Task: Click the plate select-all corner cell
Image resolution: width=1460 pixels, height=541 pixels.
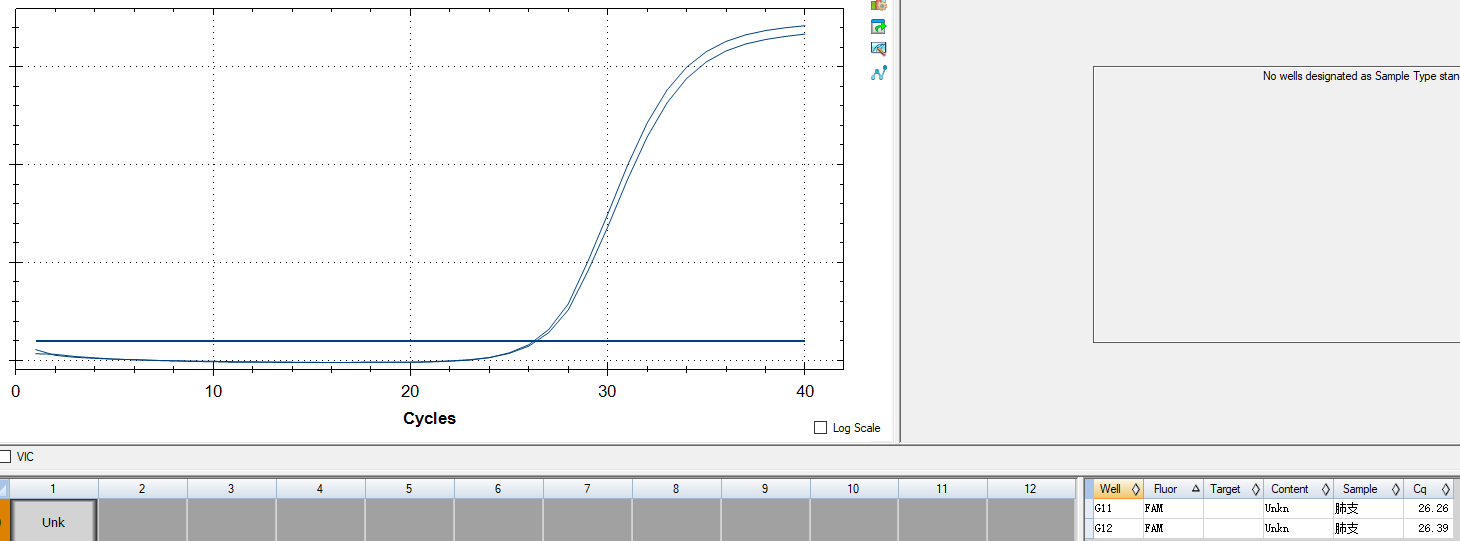Action: point(5,489)
